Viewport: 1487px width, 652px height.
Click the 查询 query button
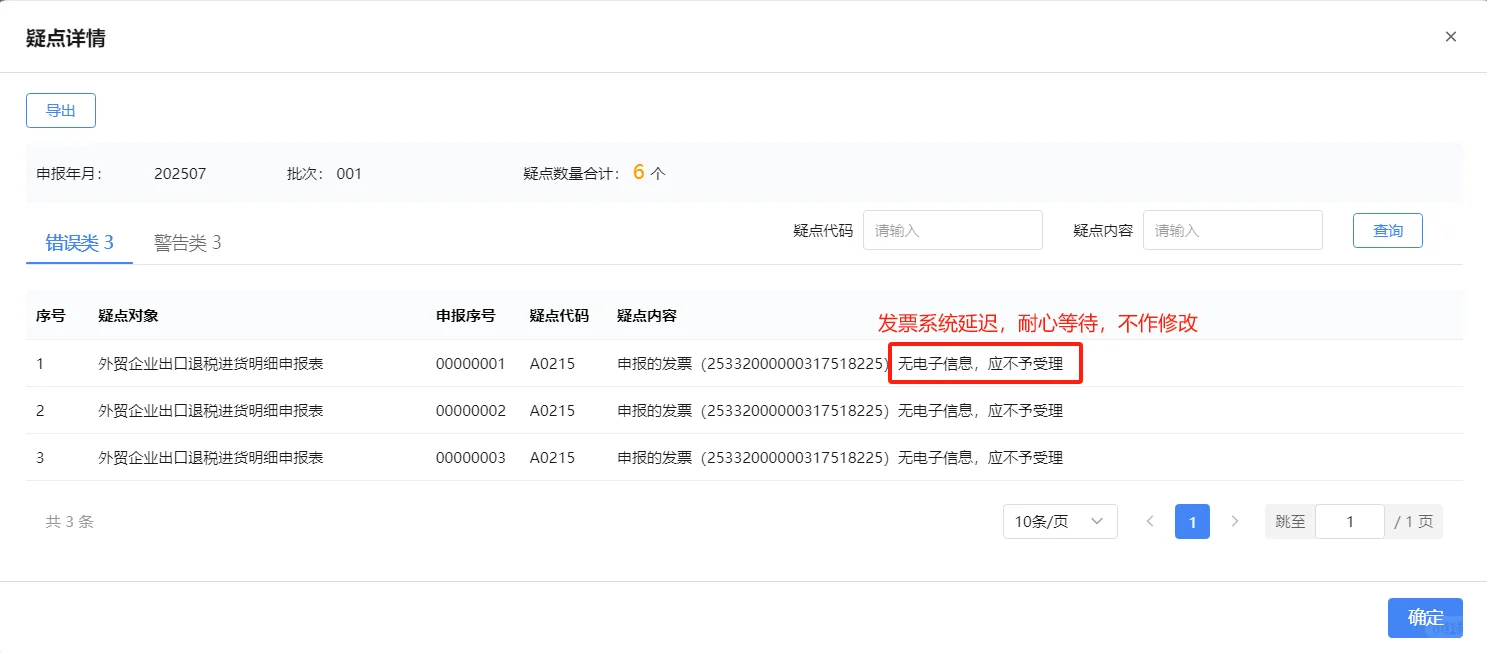click(1387, 230)
